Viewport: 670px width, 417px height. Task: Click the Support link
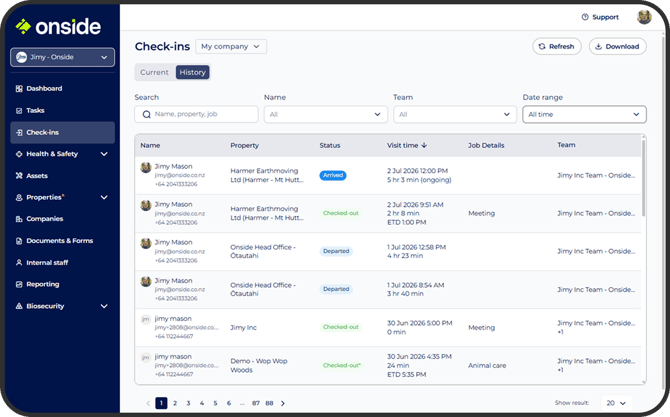coord(600,17)
